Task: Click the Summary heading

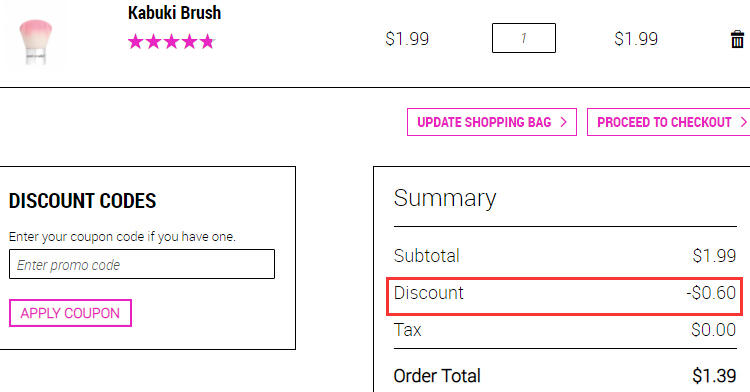Action: pos(445,198)
